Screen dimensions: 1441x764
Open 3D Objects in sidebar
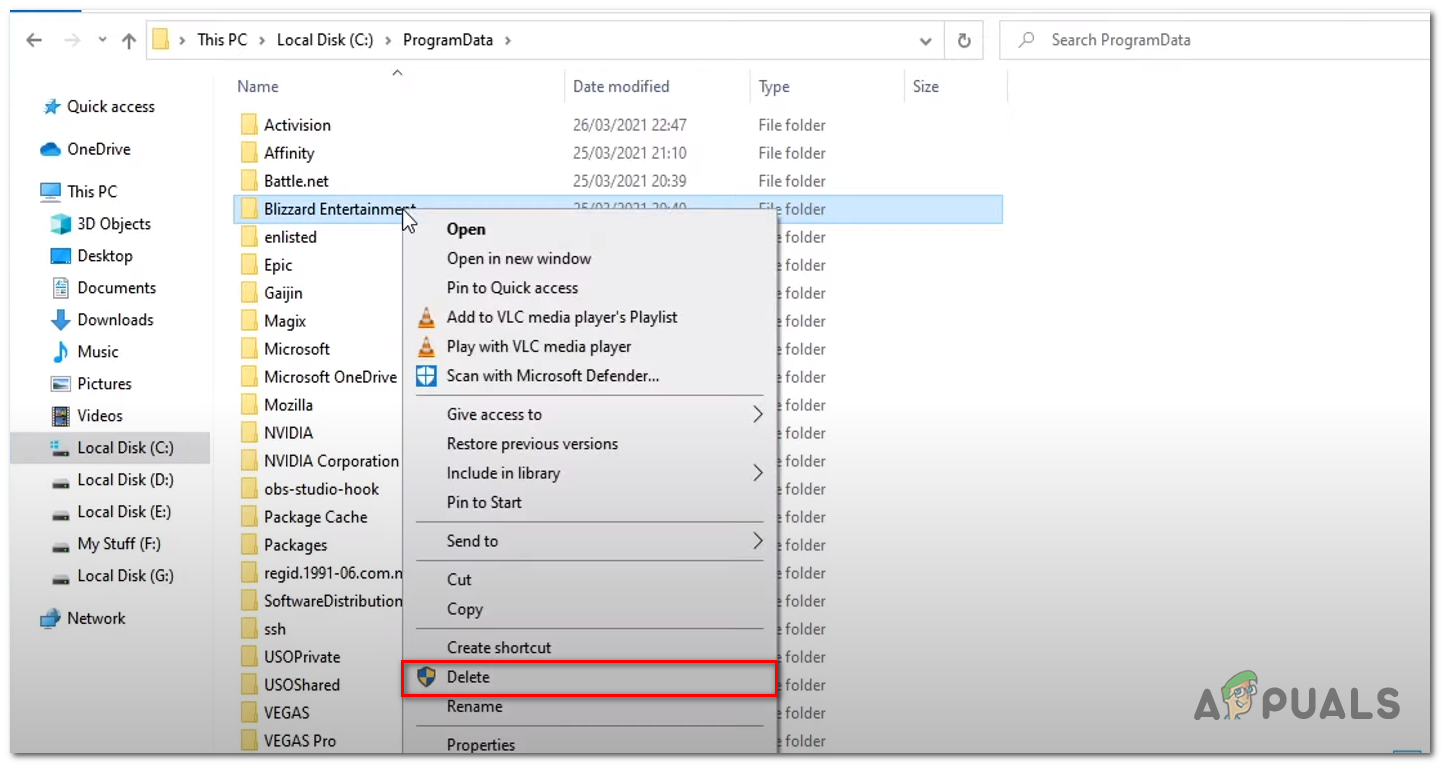(113, 224)
